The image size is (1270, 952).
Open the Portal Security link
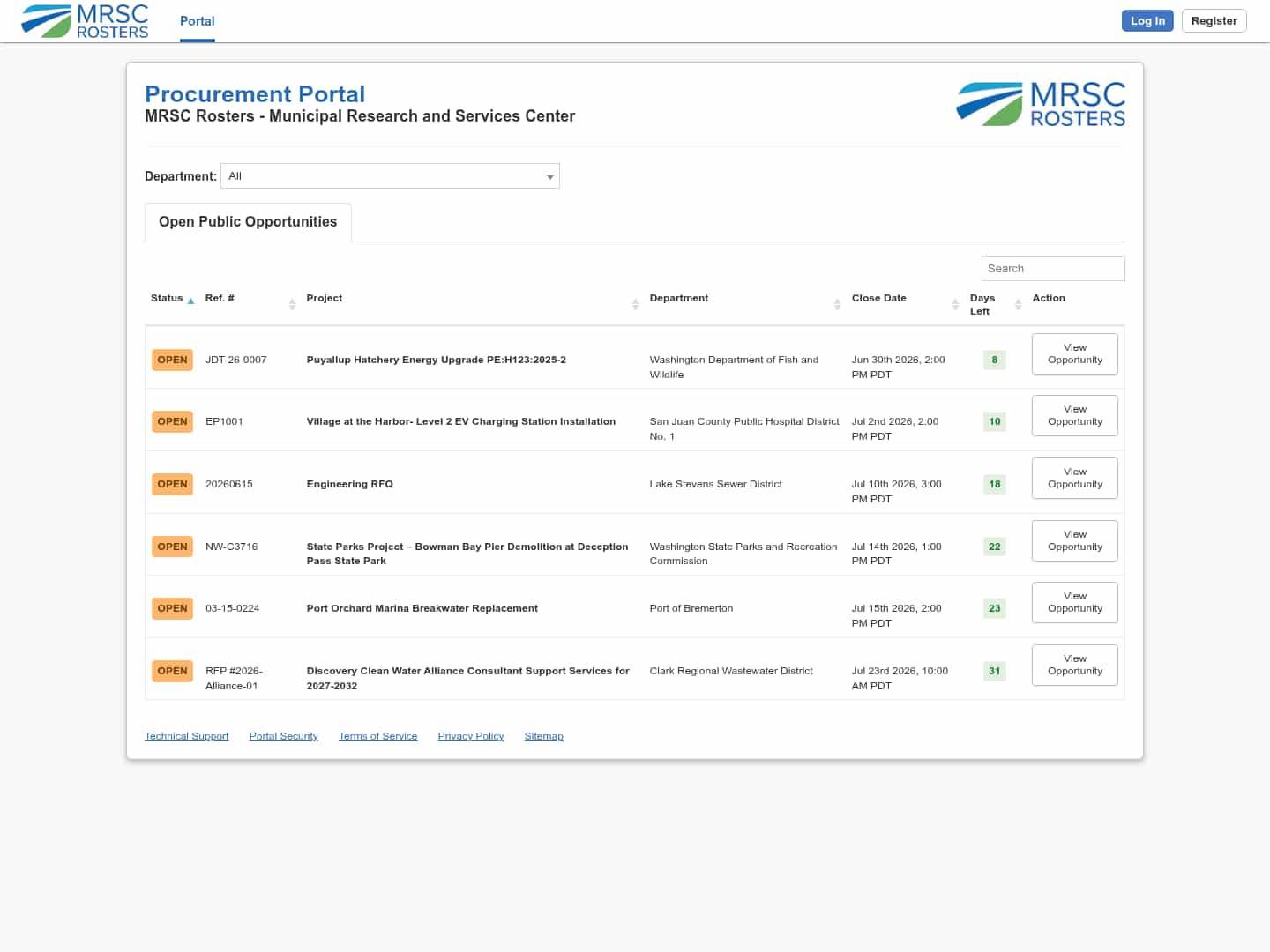(283, 736)
